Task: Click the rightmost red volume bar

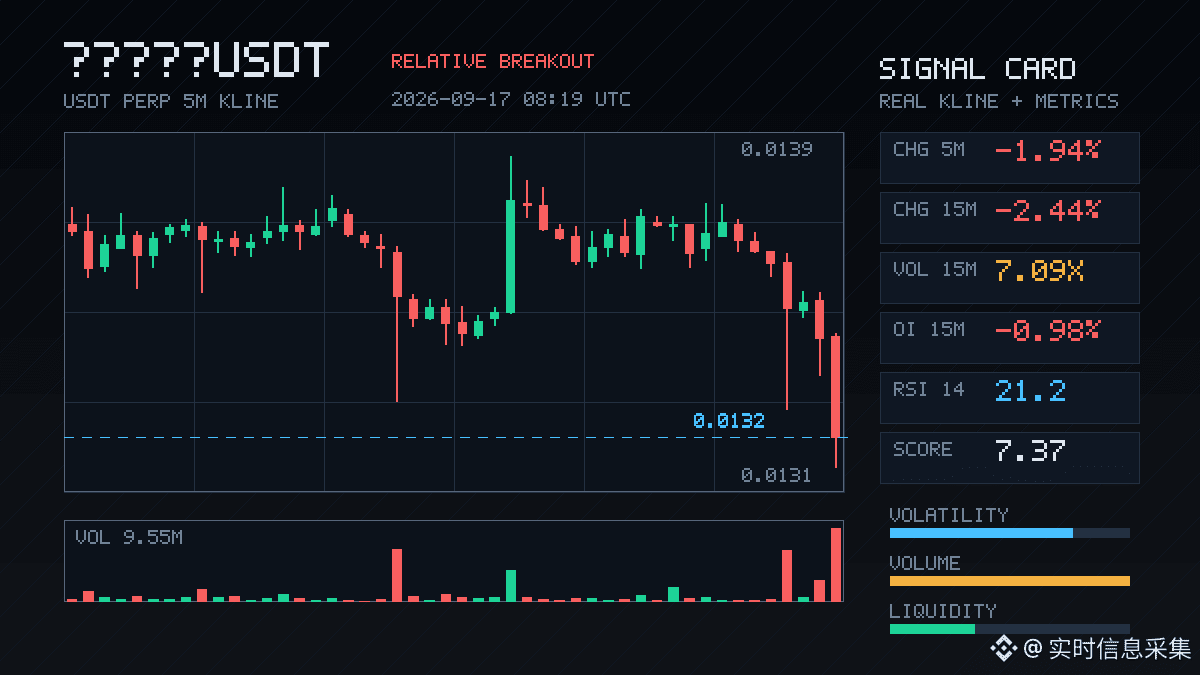Action: [x=836, y=564]
